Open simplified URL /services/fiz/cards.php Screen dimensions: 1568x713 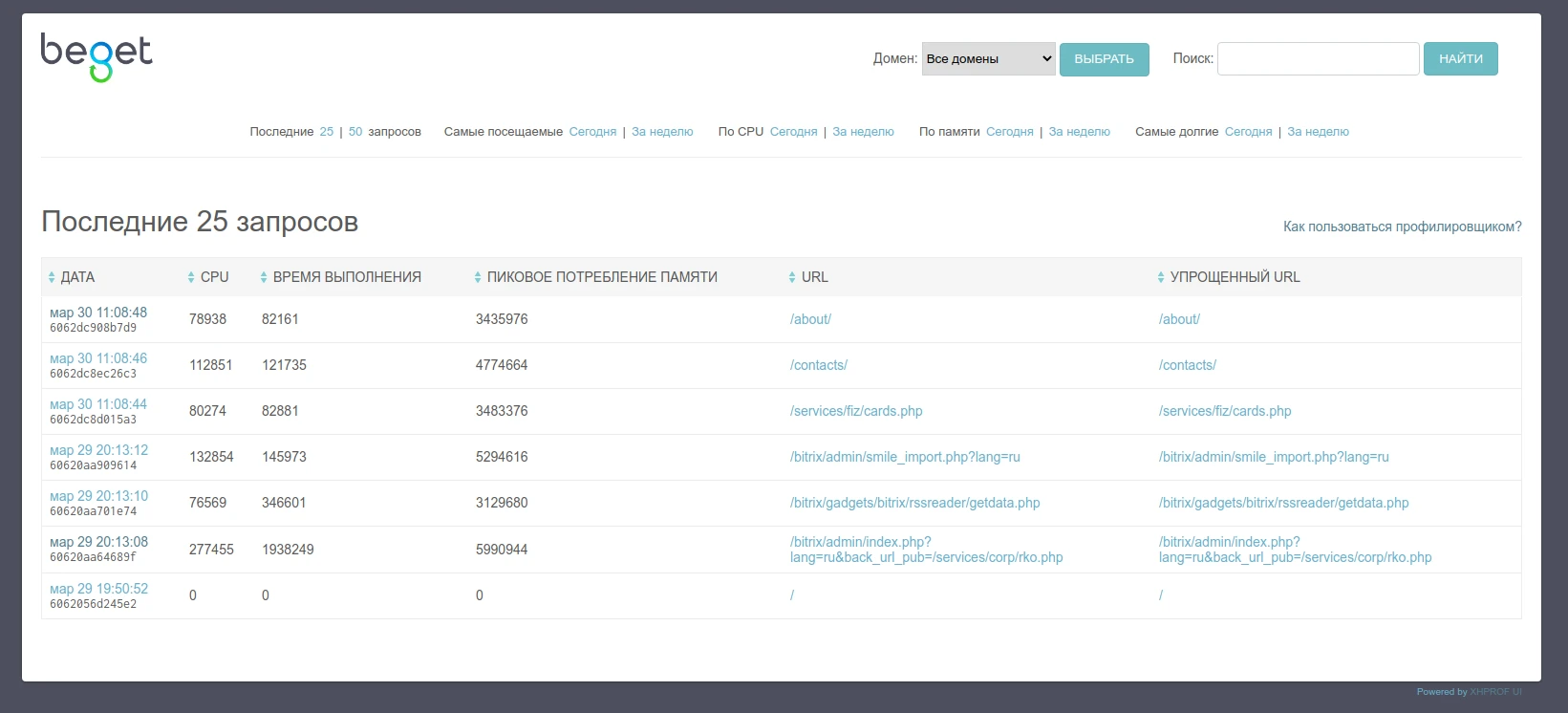tap(1225, 411)
